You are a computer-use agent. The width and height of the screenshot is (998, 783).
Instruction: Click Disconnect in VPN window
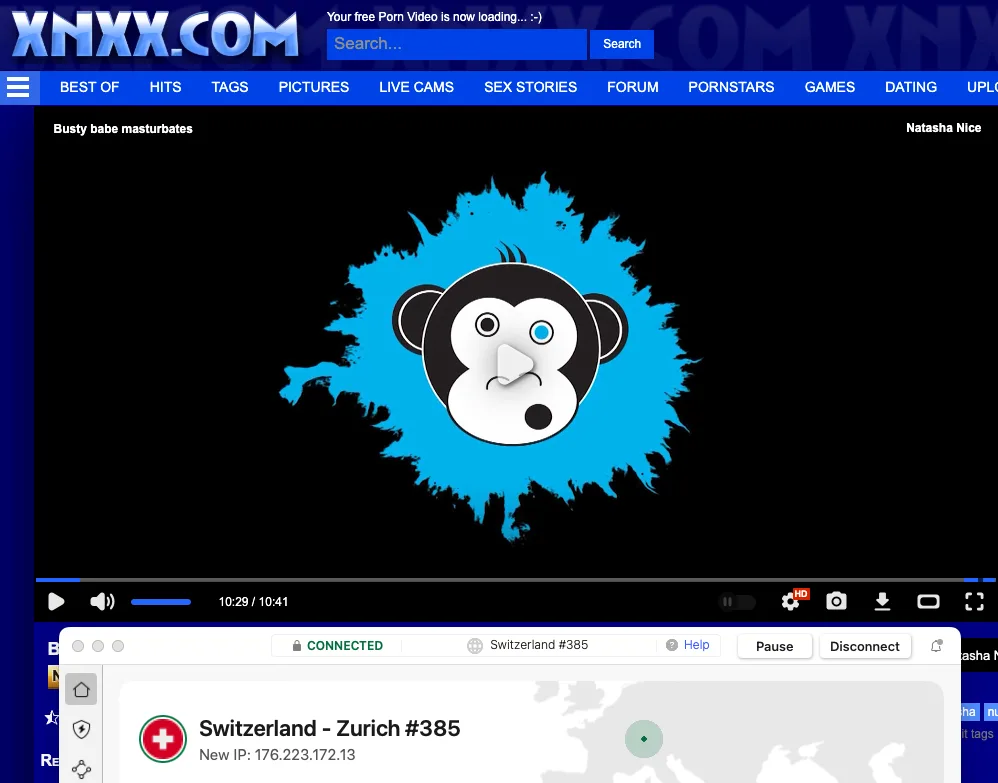click(865, 646)
